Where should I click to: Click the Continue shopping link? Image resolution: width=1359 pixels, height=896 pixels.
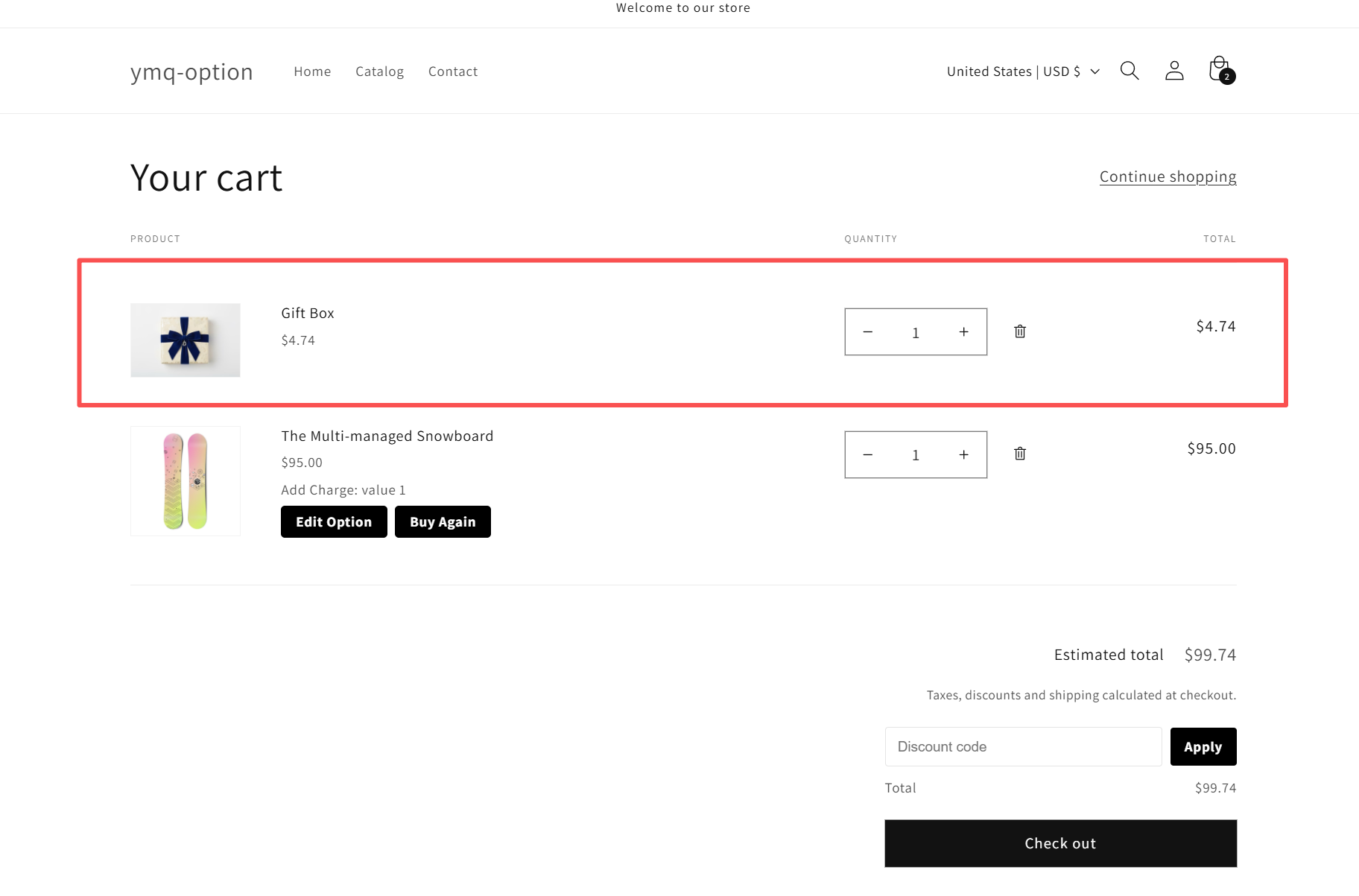click(x=1168, y=177)
